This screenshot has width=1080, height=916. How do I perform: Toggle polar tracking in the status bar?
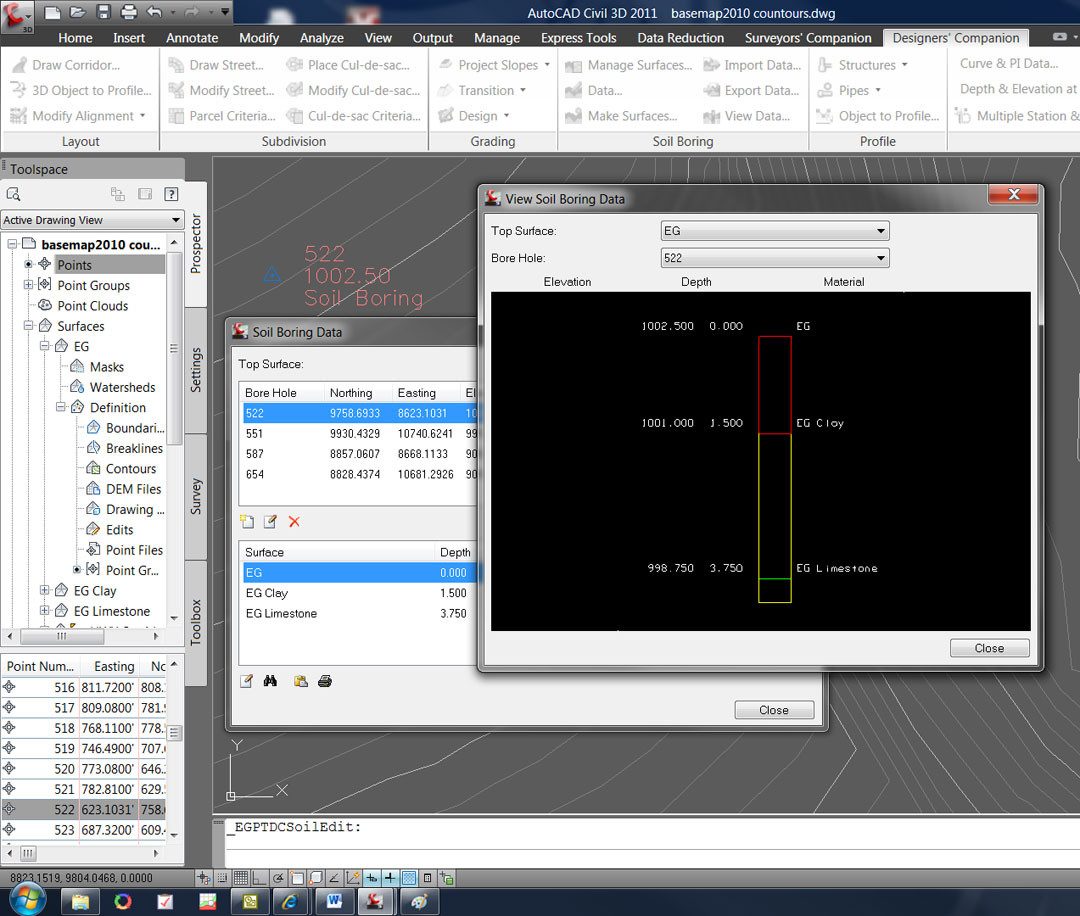(278, 878)
